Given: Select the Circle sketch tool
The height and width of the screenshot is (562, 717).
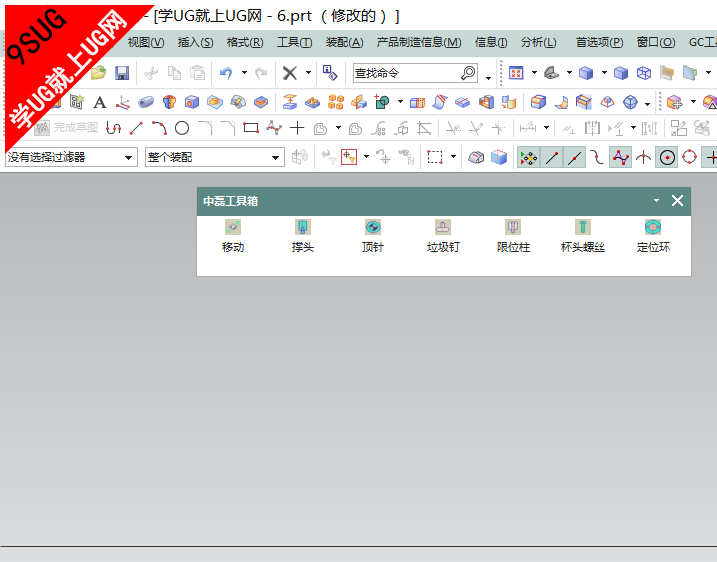Looking at the screenshot, I should pos(182,128).
